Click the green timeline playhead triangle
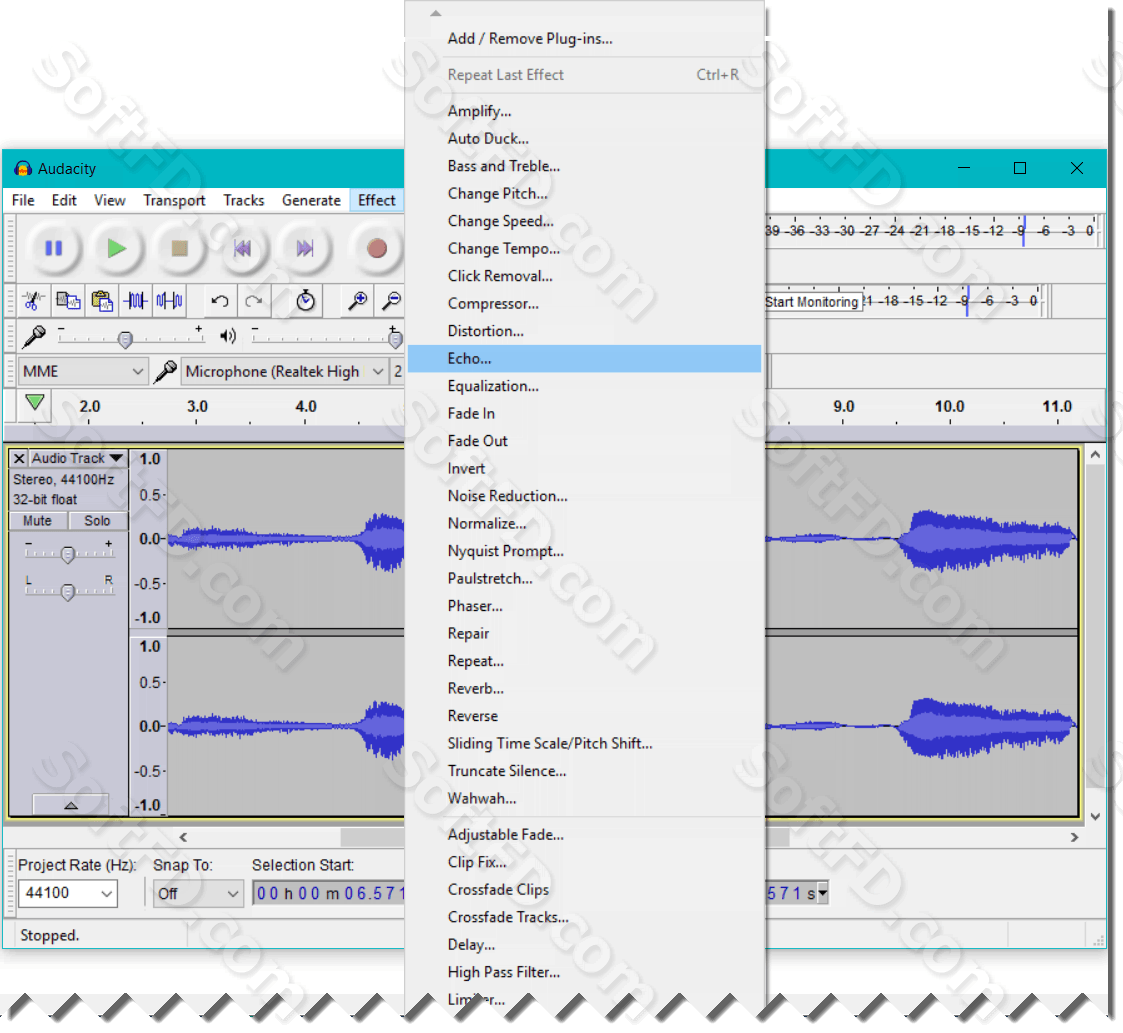The image size is (1123, 1033). tap(34, 403)
